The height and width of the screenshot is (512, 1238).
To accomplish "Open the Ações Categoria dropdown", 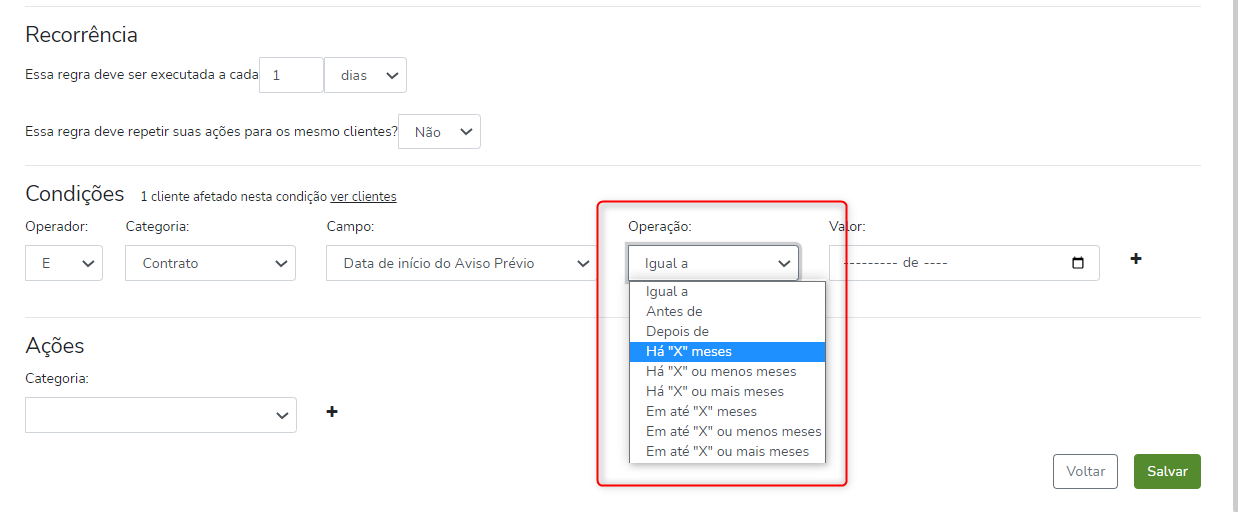I will click(x=161, y=415).
